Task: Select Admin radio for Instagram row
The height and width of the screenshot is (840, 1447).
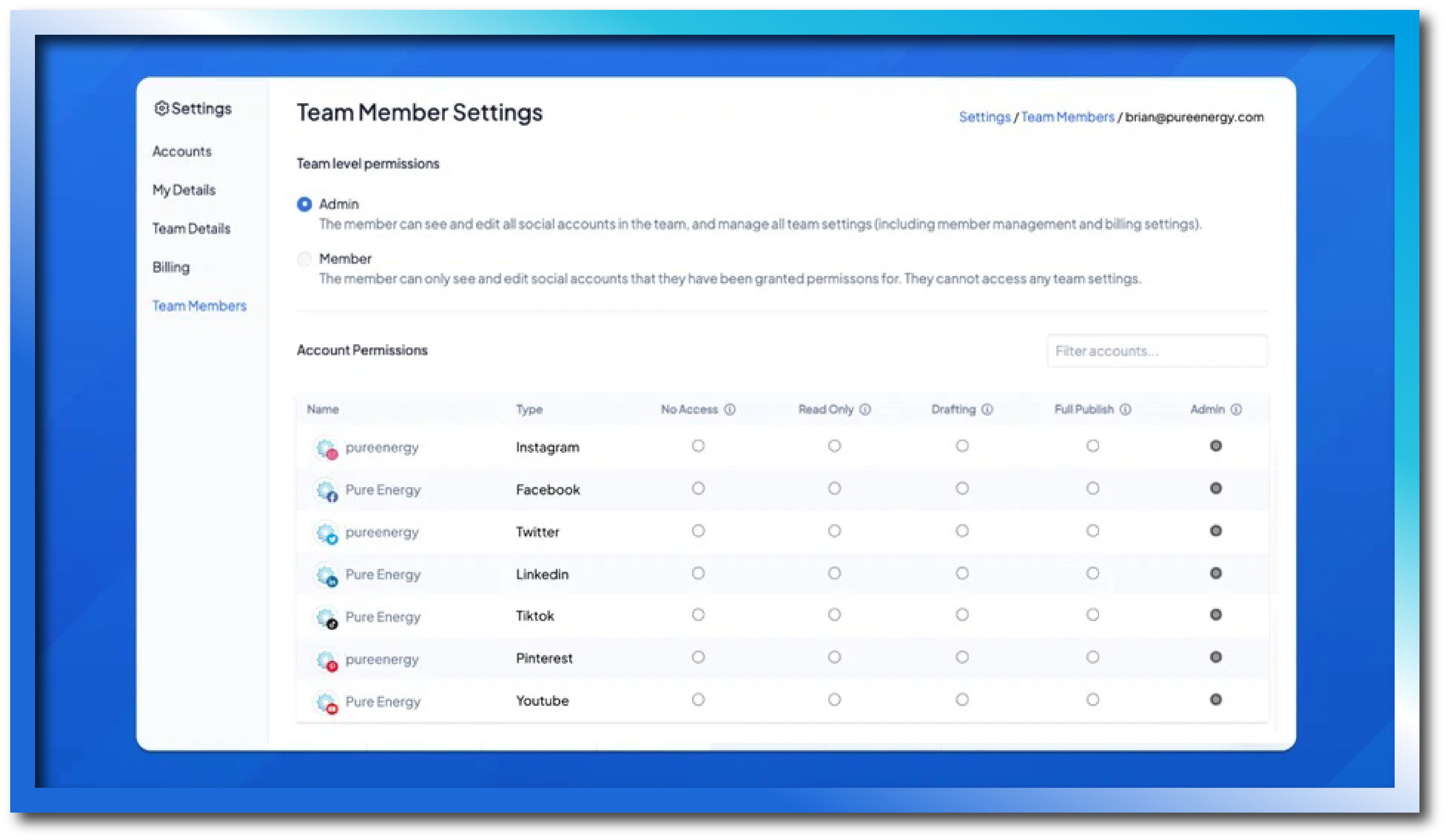Action: click(x=1215, y=446)
